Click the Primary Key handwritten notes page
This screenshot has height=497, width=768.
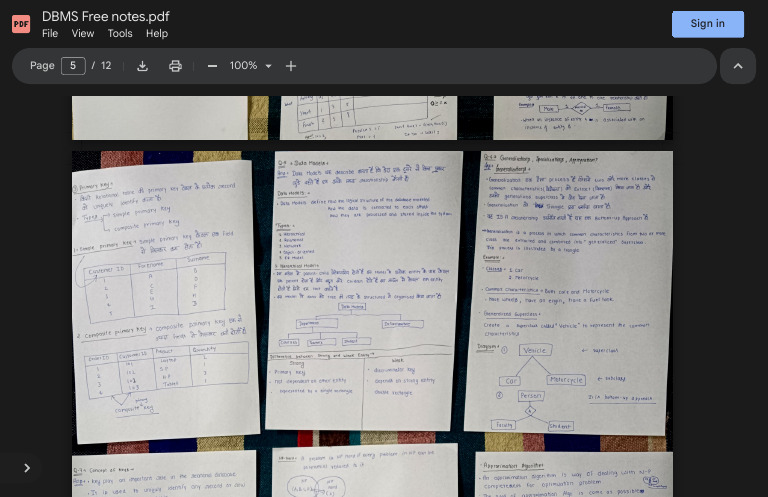[x=166, y=301]
